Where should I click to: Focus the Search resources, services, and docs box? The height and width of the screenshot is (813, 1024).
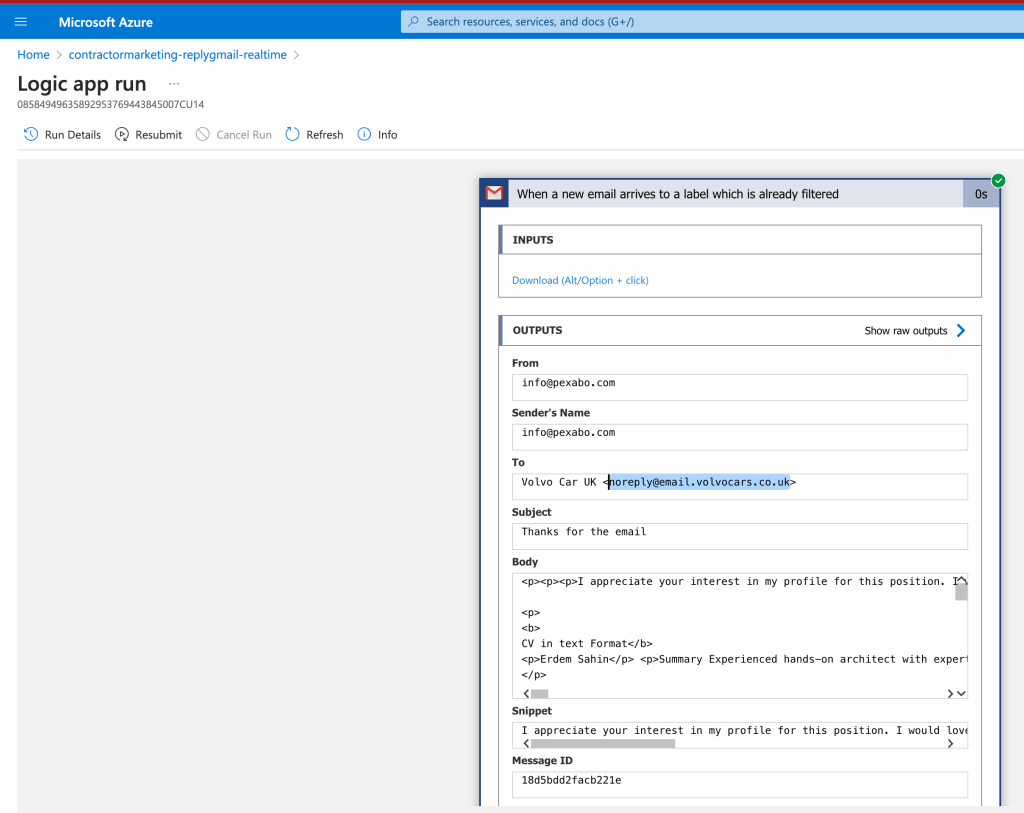pyautogui.click(x=712, y=22)
